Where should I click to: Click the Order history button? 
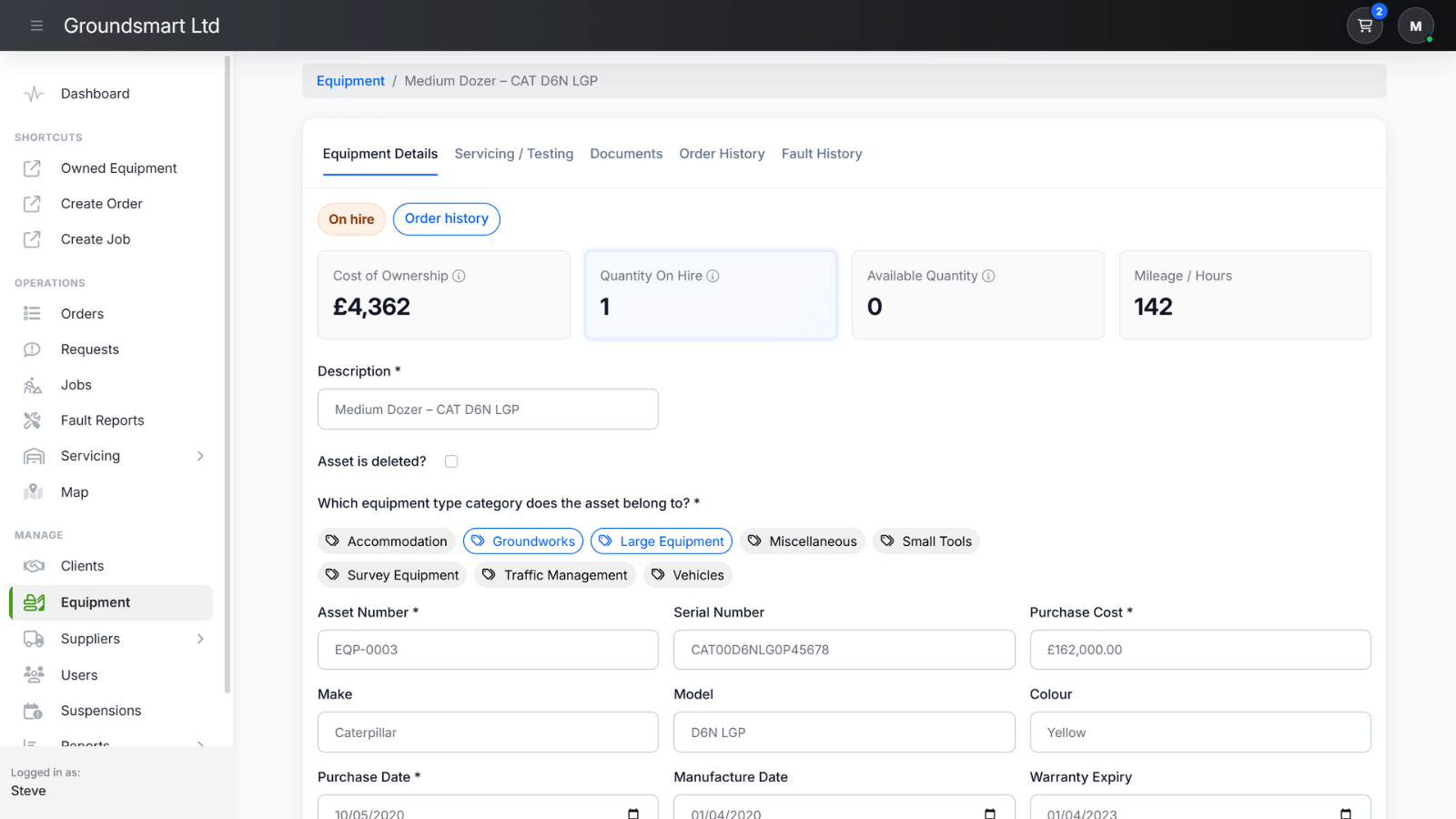tap(446, 218)
